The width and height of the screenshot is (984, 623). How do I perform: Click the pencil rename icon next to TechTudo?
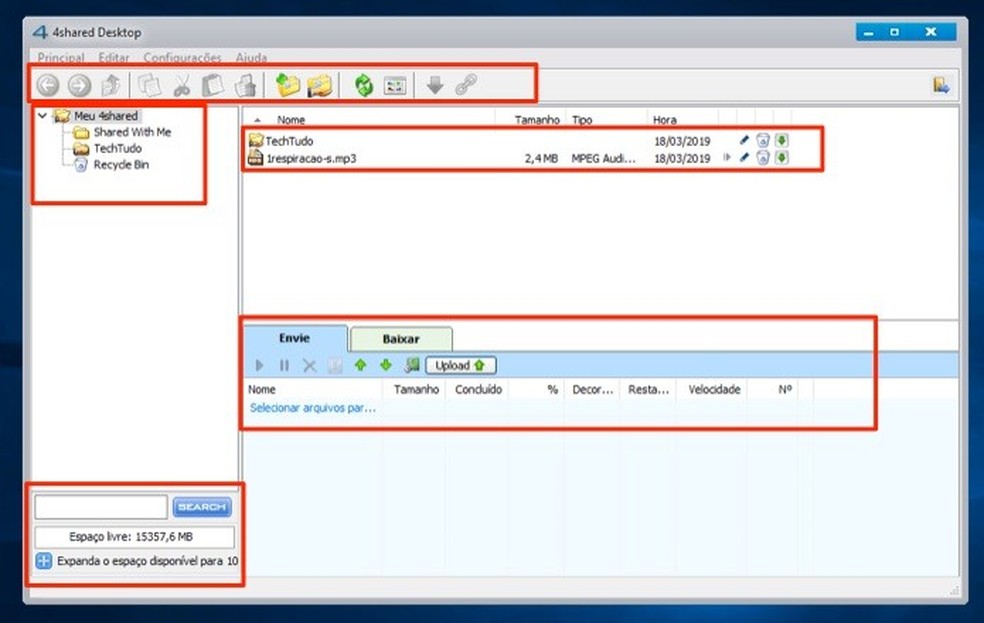(x=743, y=140)
